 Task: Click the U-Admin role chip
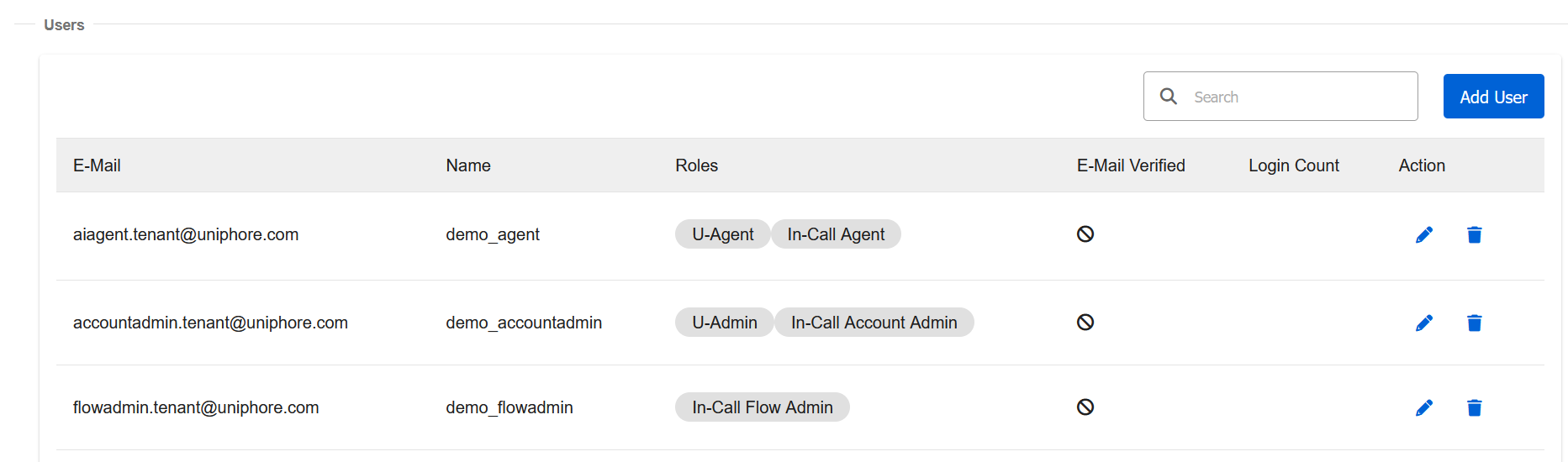(724, 323)
